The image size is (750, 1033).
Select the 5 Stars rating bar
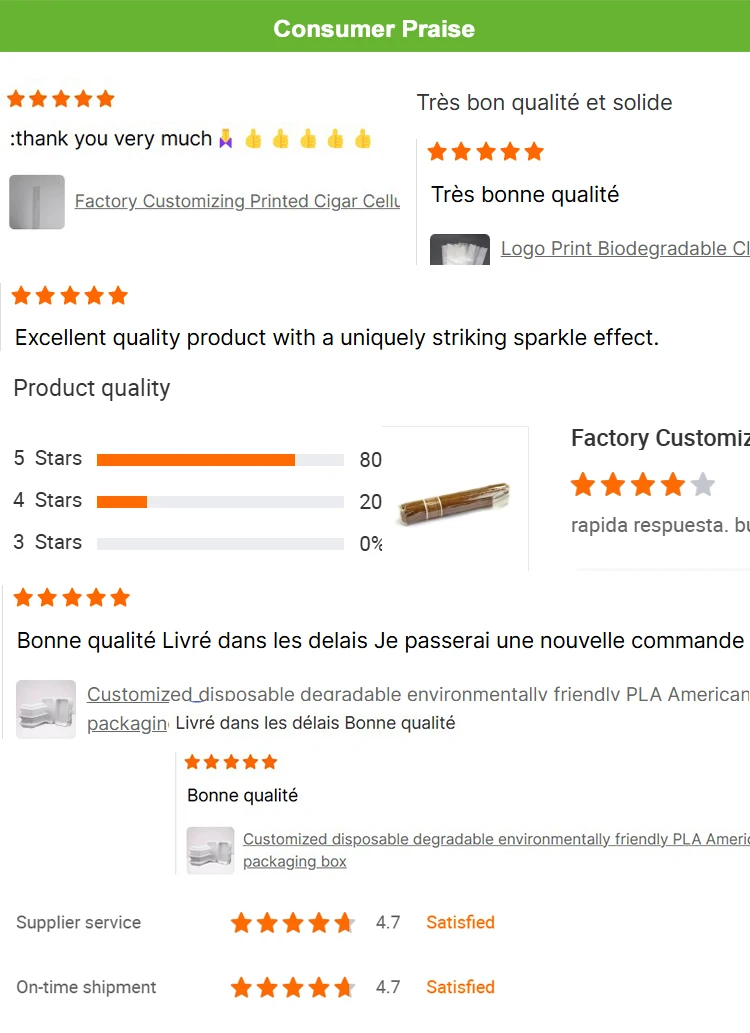pos(220,460)
